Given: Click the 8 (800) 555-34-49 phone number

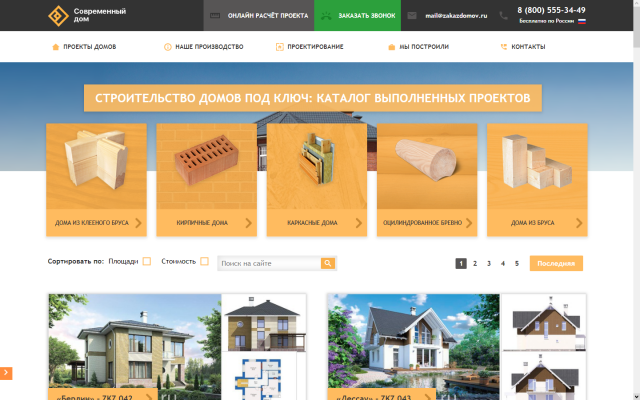Looking at the screenshot, I should (551, 10).
